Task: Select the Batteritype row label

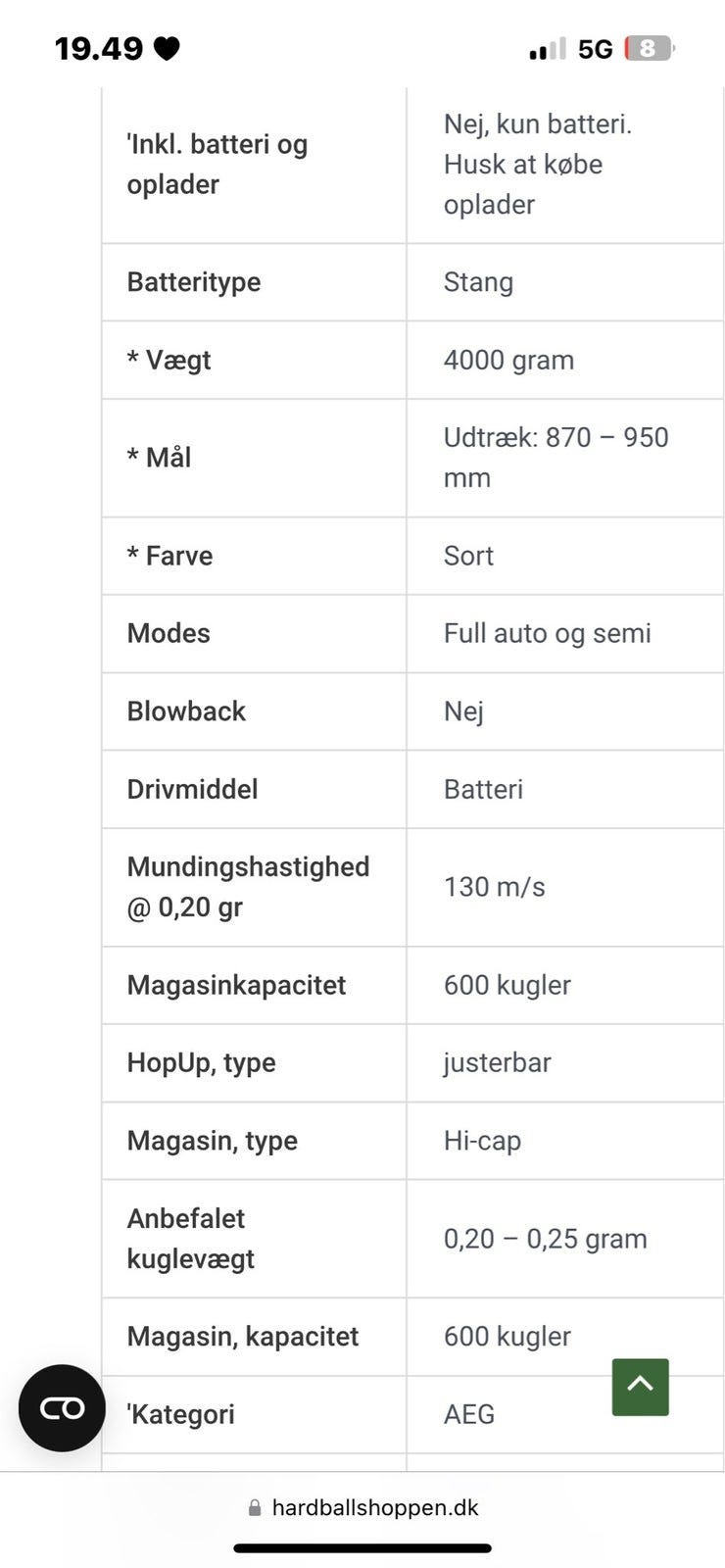Action: (x=194, y=282)
